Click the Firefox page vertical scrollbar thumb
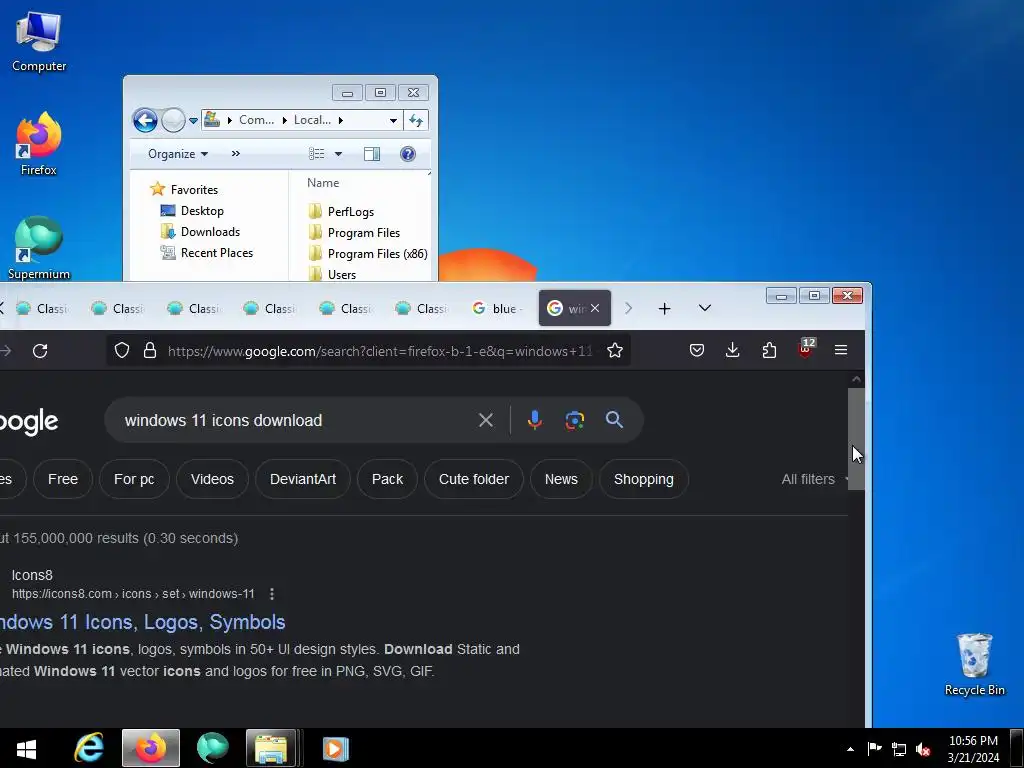Viewport: 1024px width, 768px height. pos(856,439)
